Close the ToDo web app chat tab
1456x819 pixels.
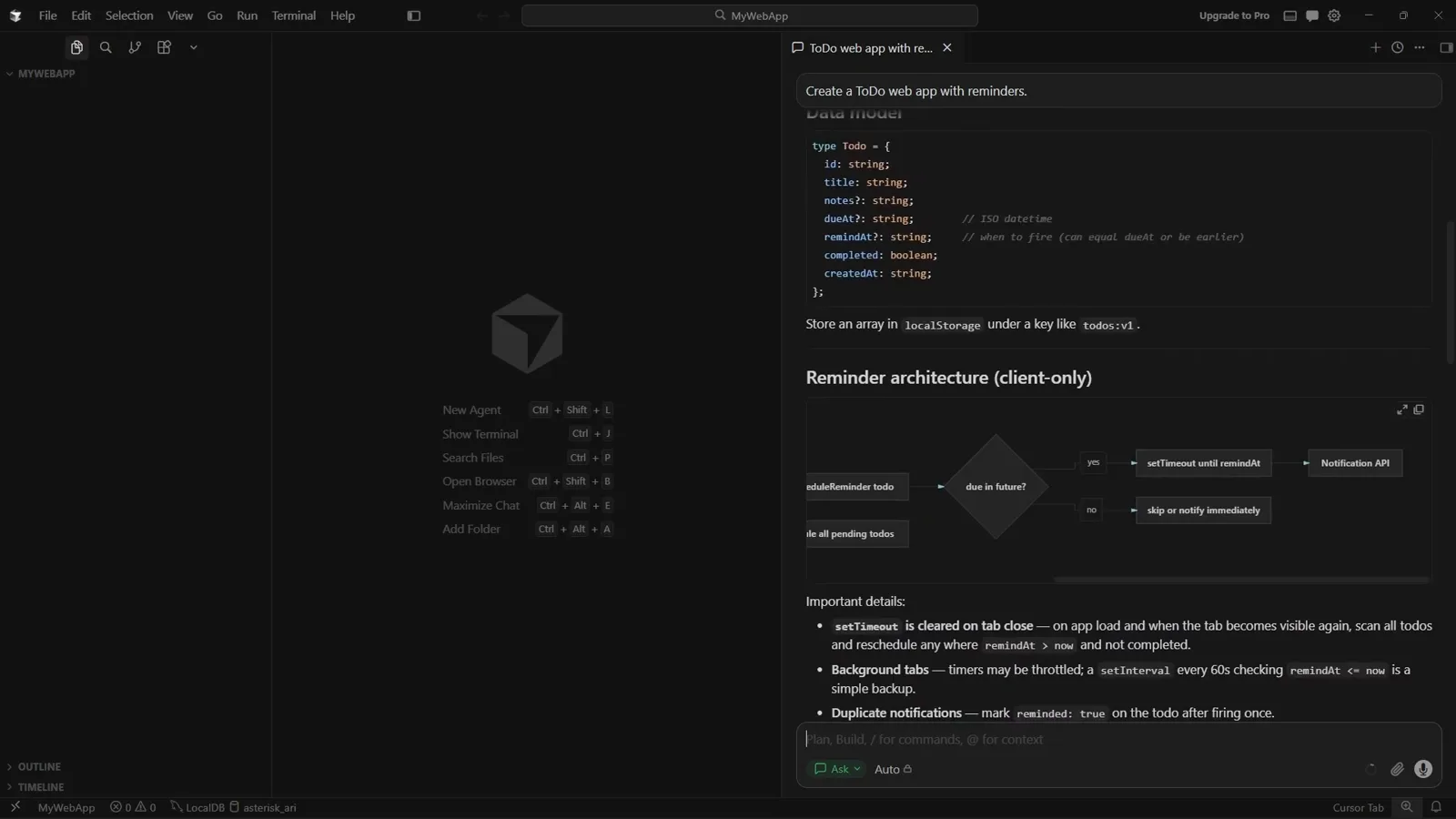[947, 47]
